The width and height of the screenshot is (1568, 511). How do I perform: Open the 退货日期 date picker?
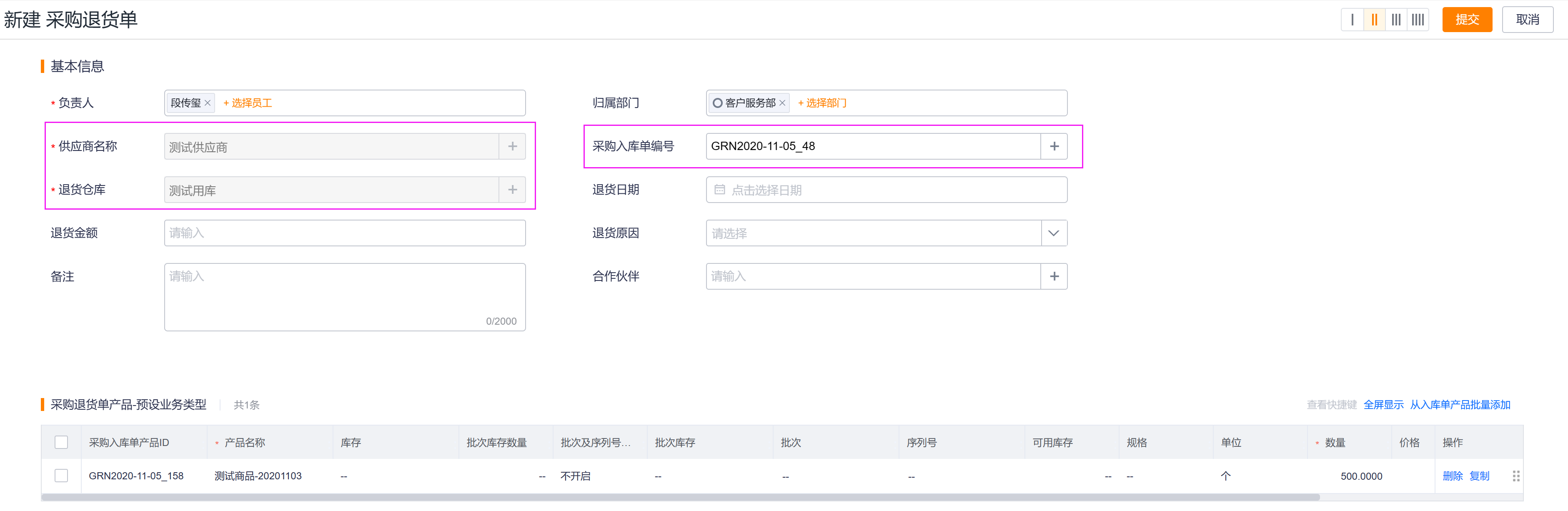(886, 190)
